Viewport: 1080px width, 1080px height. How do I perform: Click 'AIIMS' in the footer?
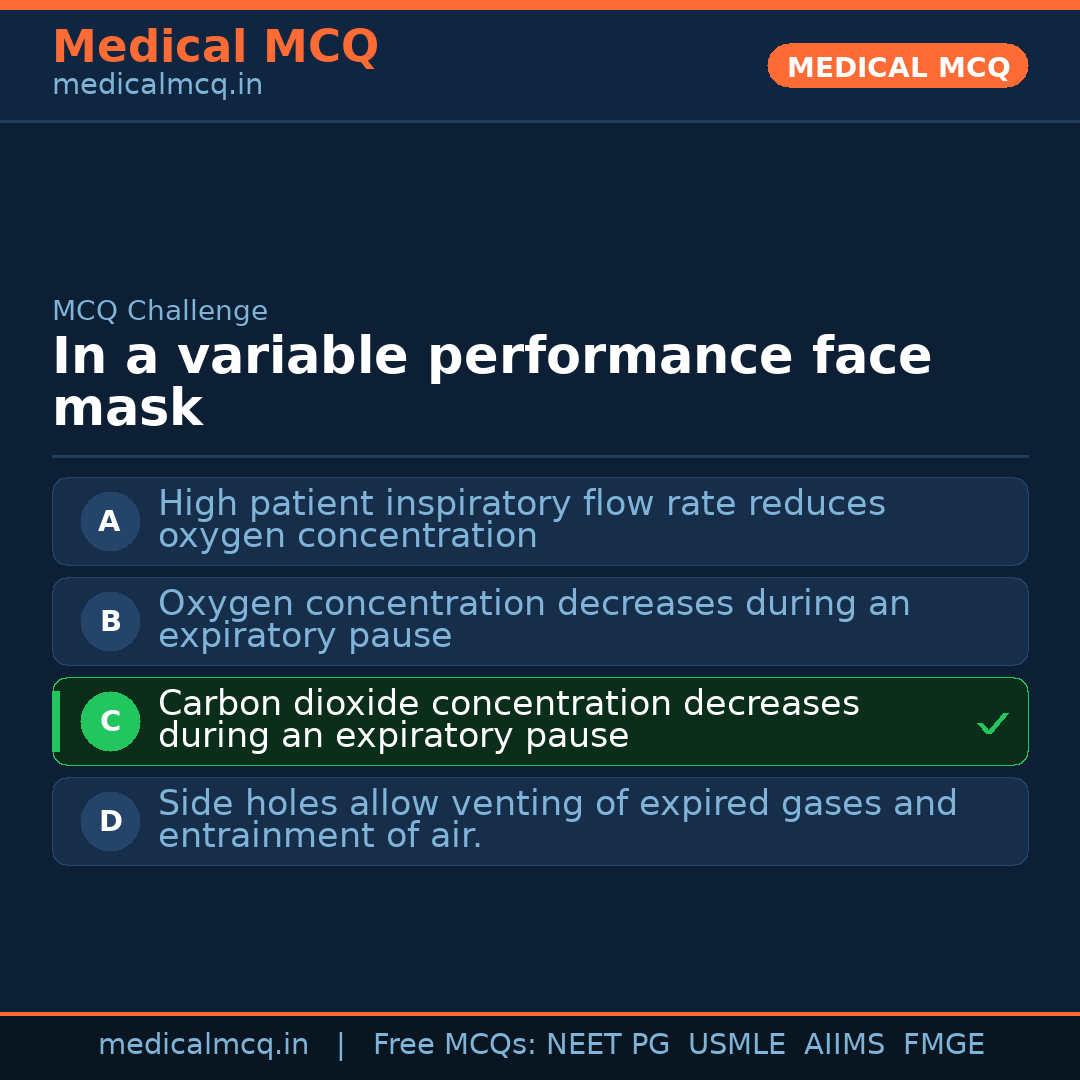(844, 1045)
